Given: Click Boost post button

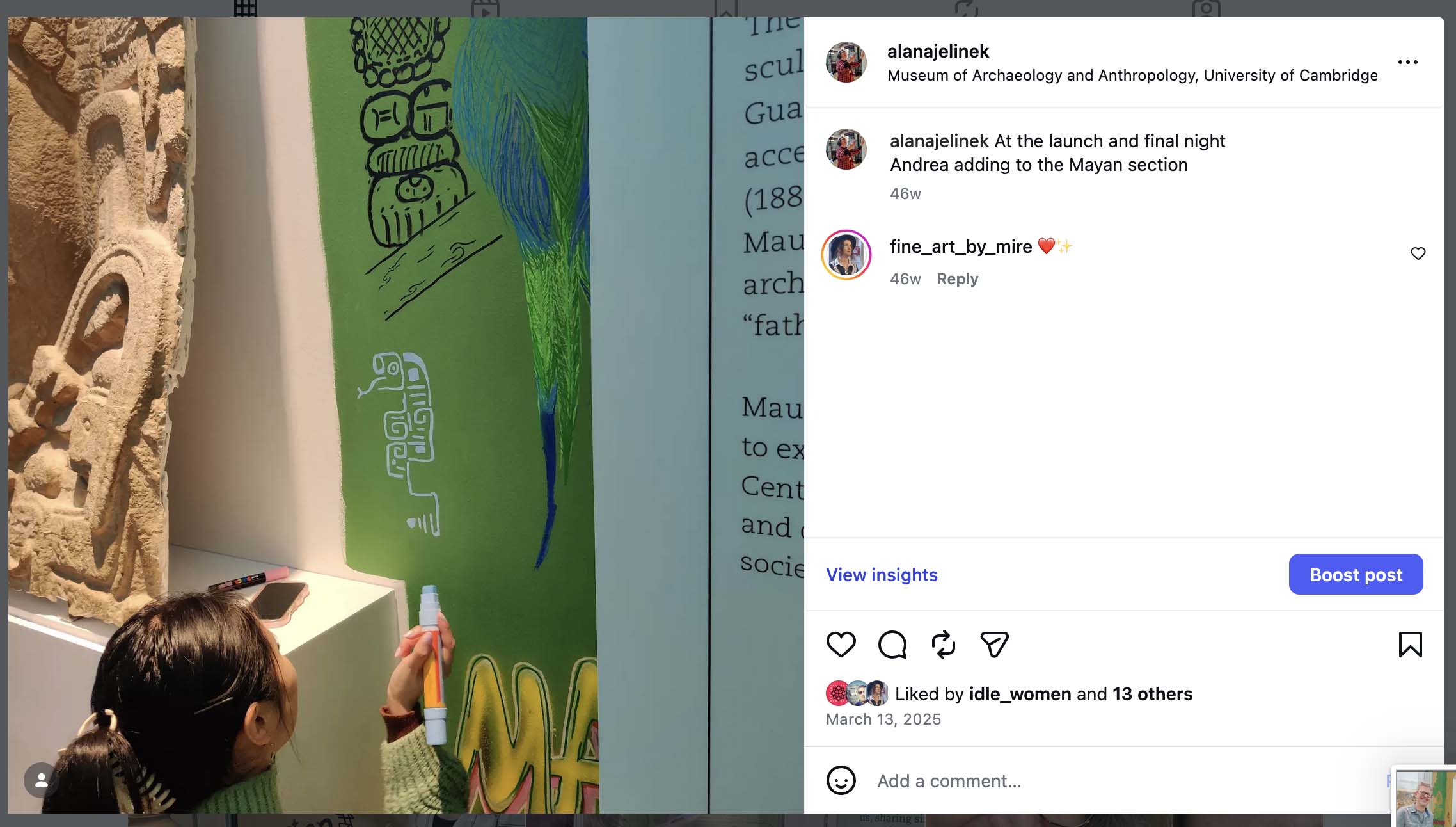Looking at the screenshot, I should tap(1356, 574).
